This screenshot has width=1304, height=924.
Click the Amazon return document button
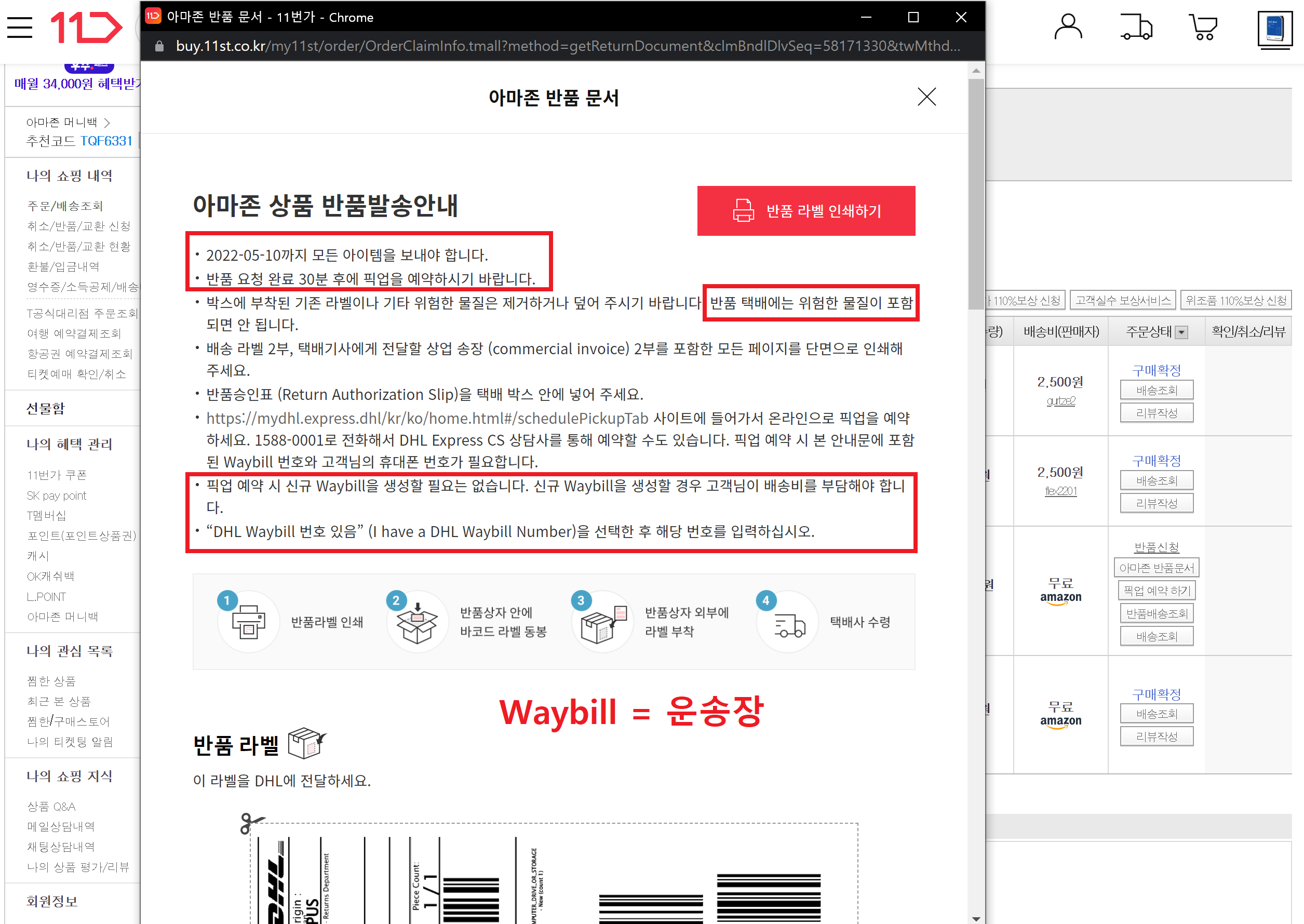[1156, 568]
